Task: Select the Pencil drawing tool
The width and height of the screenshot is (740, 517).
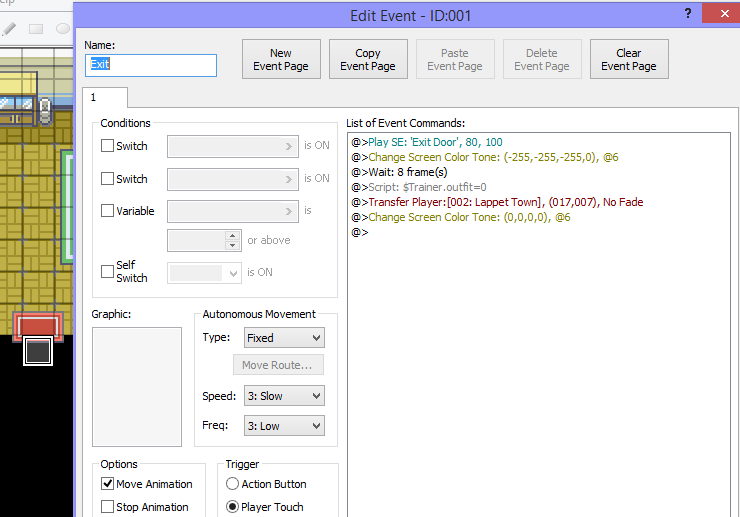Action: [x=10, y=29]
